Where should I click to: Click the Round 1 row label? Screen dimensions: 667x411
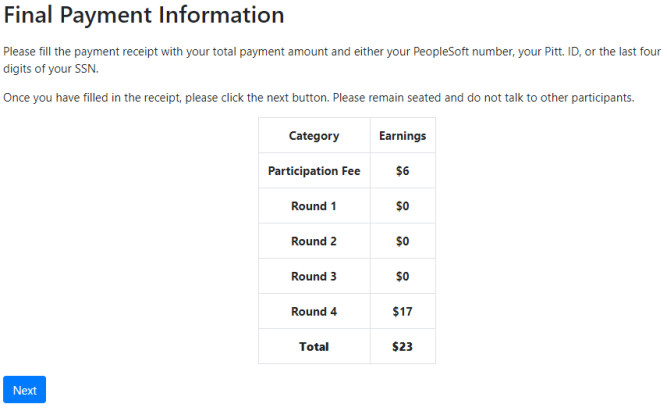(x=314, y=206)
